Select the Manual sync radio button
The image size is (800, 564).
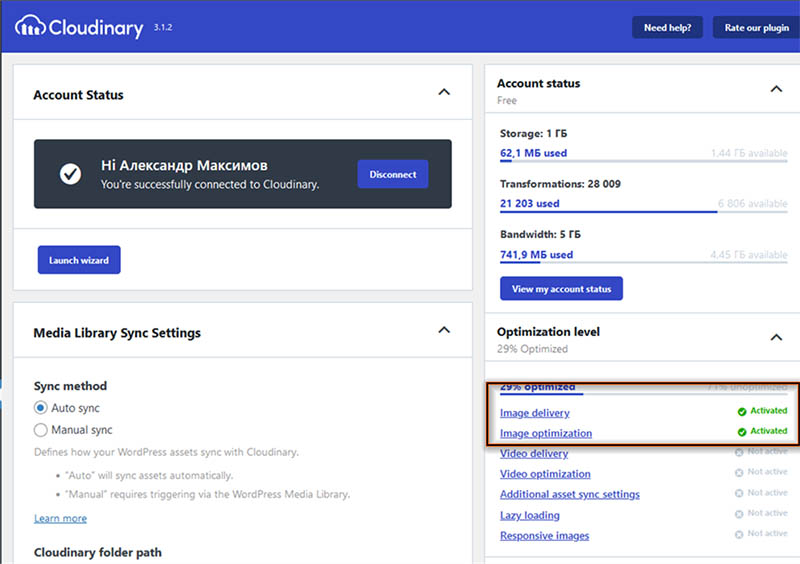[x=40, y=430]
